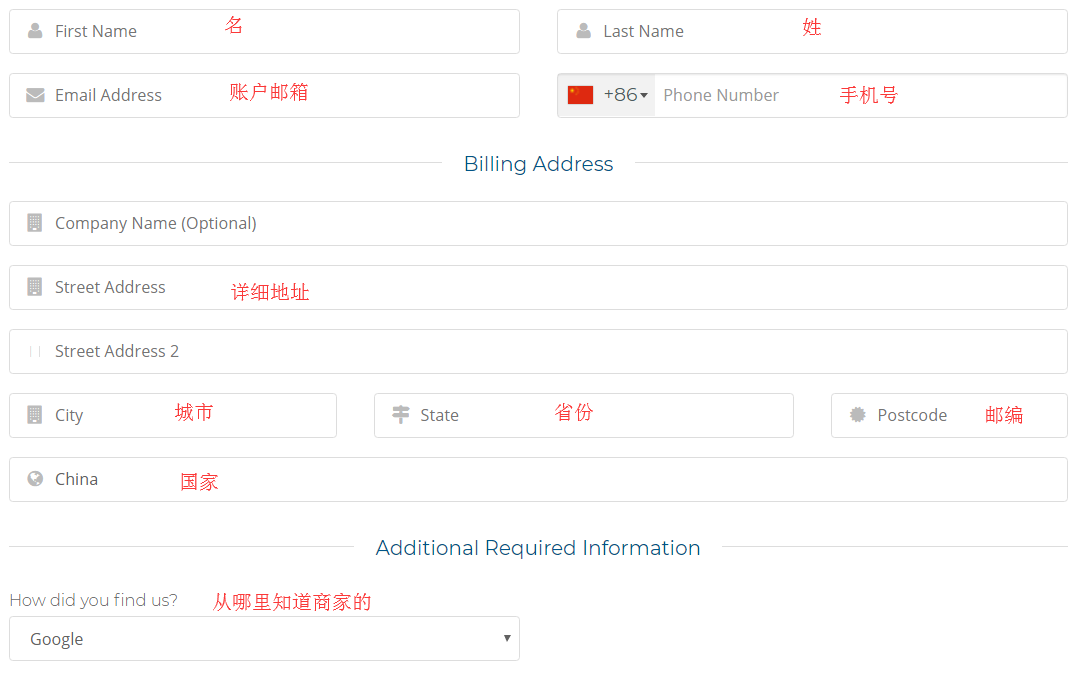Screen dimensions: 1080x673
Task: Click the building icon beside Street Address
Action: (34, 287)
